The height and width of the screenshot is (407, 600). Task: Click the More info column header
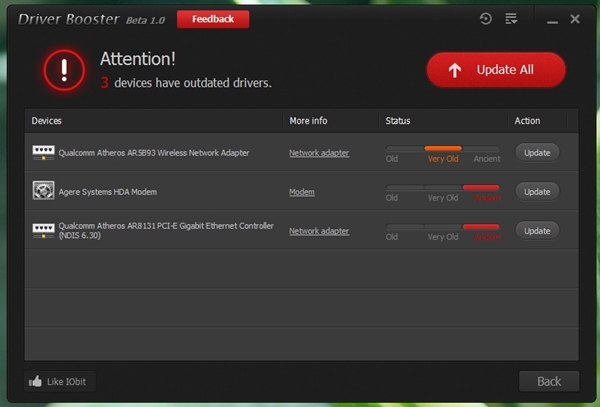(308, 121)
